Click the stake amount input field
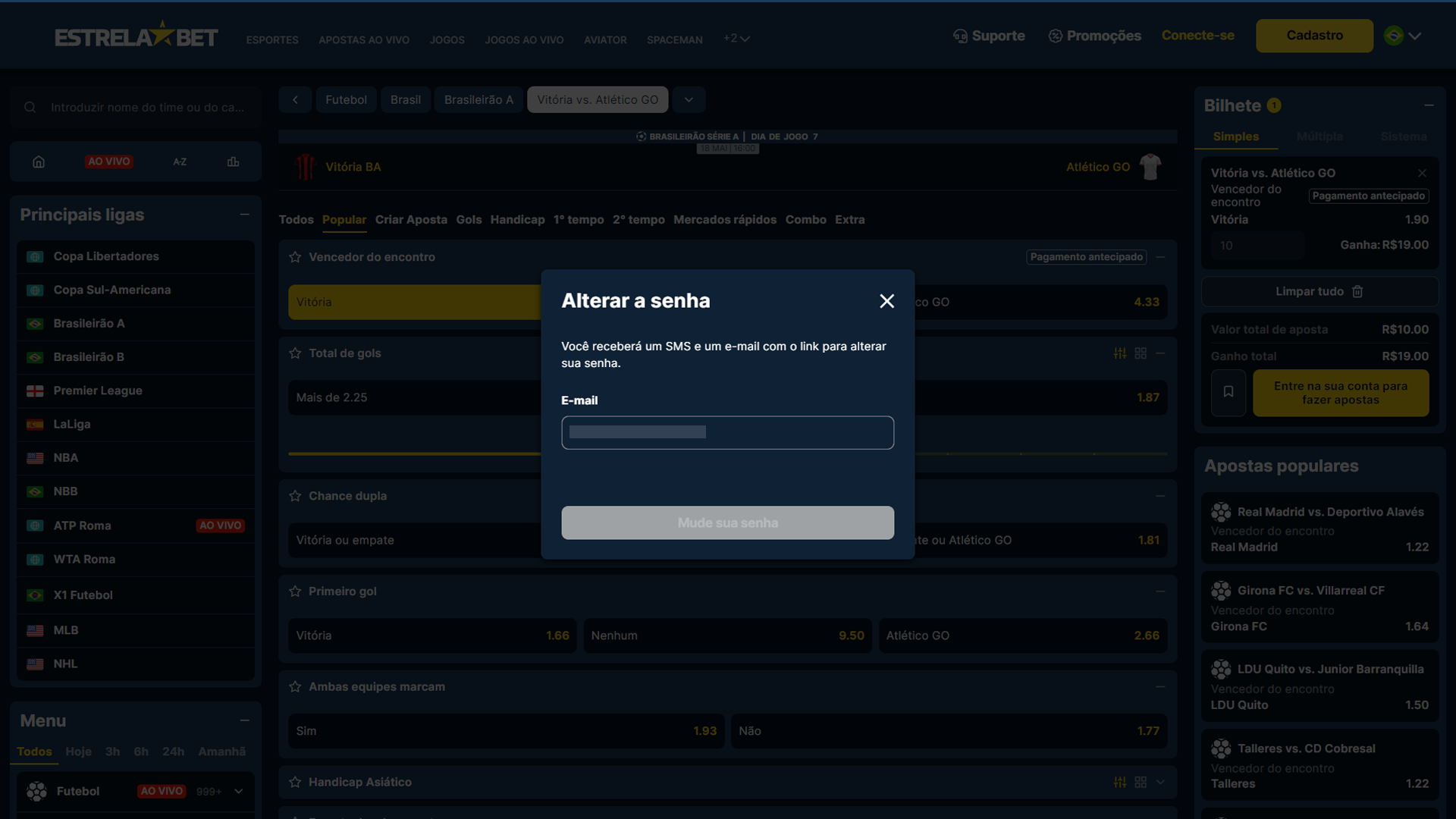The height and width of the screenshot is (819, 1456). coord(1258,246)
